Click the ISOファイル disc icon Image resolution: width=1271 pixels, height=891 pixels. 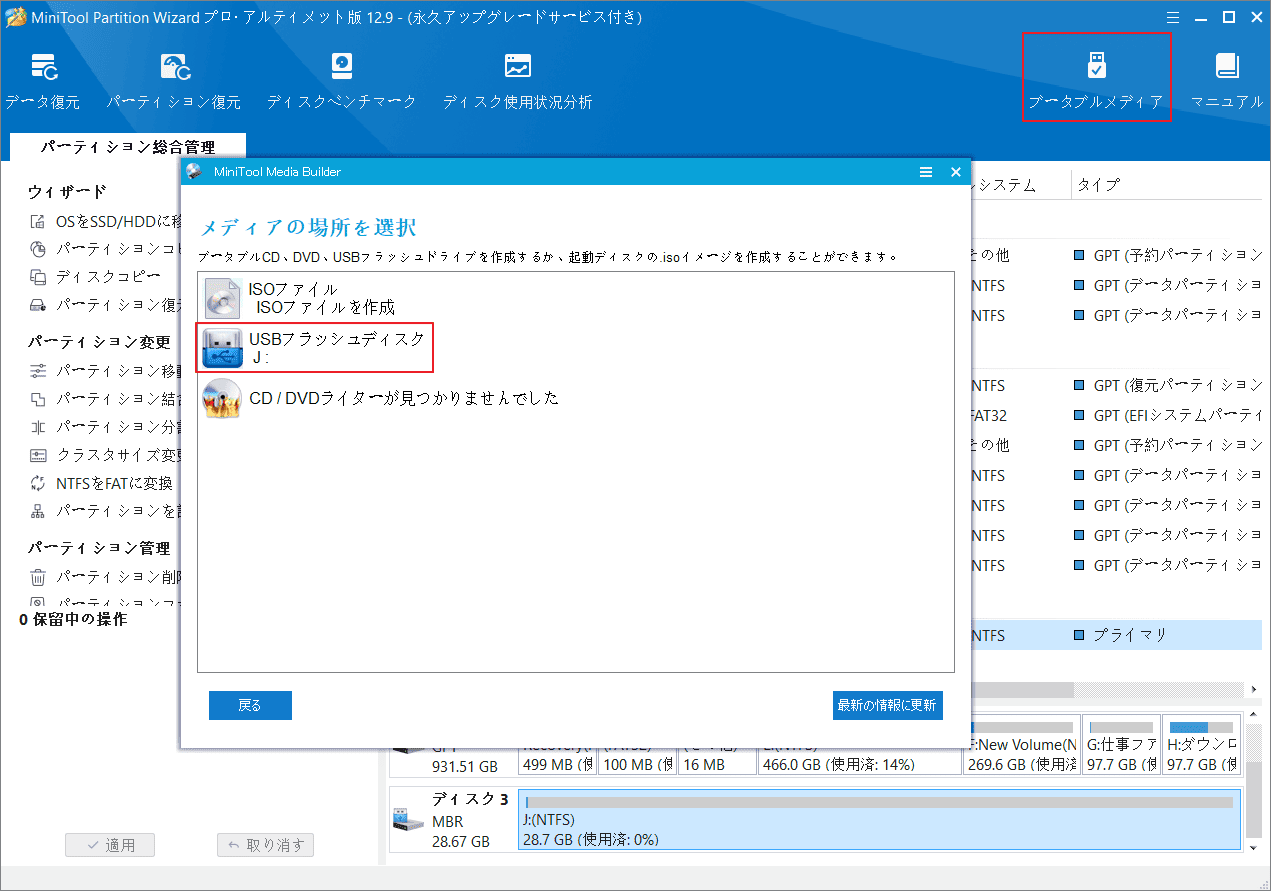pyautogui.click(x=223, y=298)
